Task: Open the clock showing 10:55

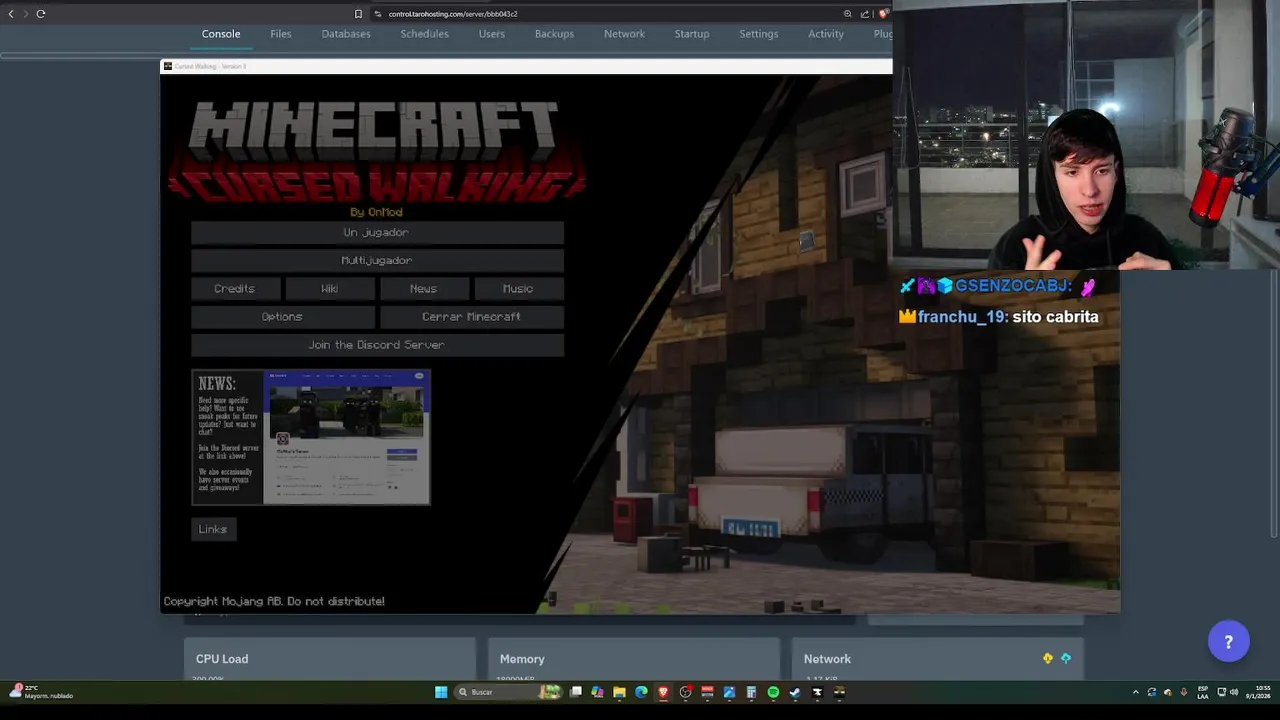Action: point(1258,692)
